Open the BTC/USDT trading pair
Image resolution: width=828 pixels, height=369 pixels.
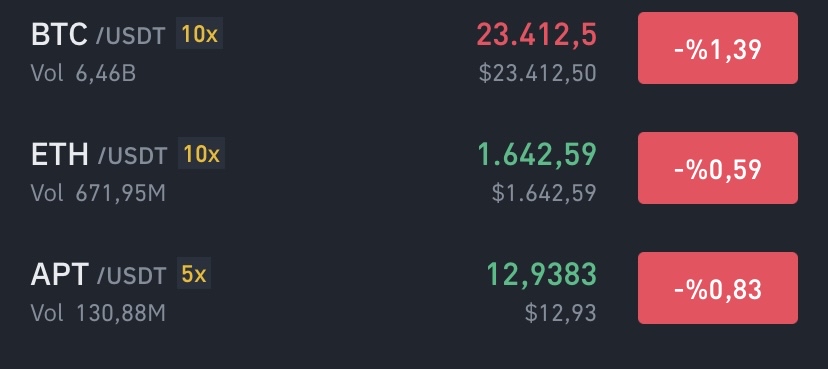[414, 48]
